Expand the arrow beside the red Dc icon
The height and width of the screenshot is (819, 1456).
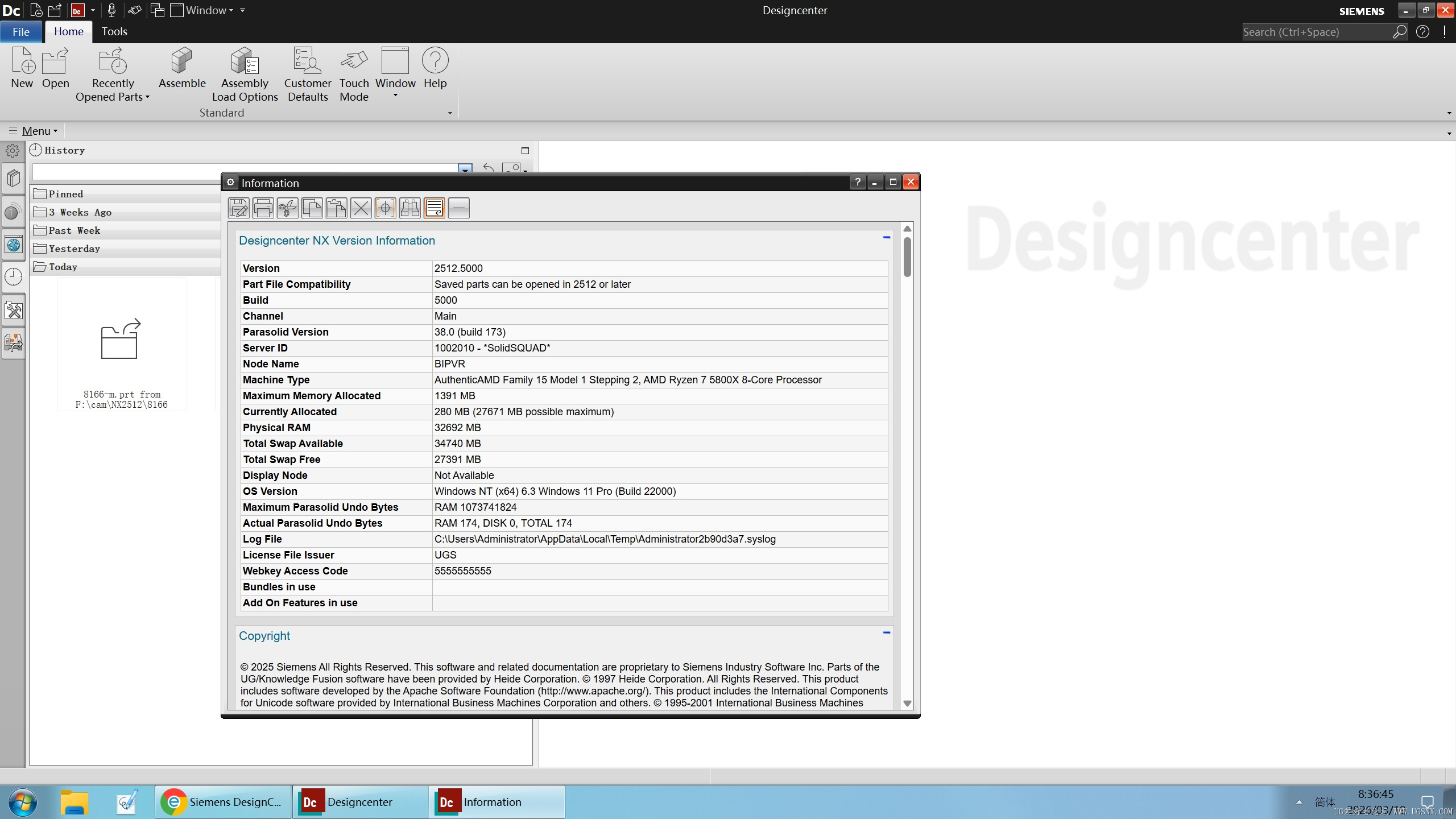coord(93,10)
